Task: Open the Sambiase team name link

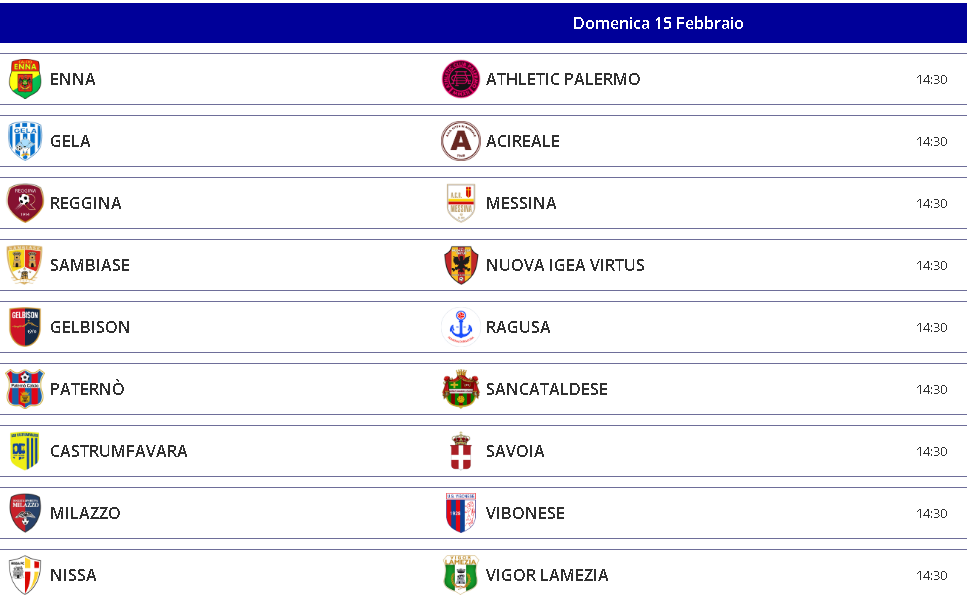Action: (x=90, y=265)
